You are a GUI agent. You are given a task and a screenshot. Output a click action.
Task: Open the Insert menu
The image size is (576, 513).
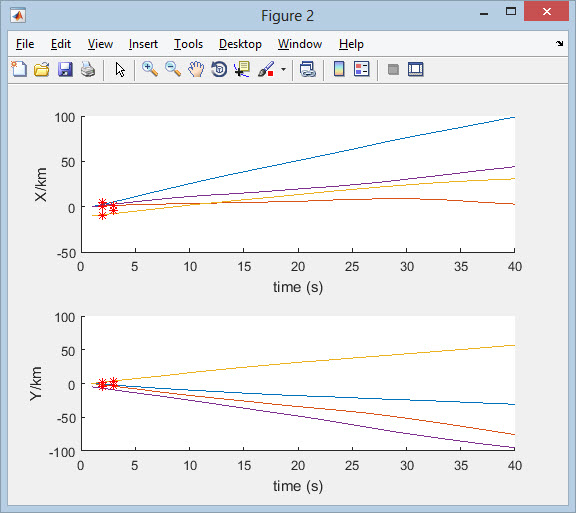143,44
